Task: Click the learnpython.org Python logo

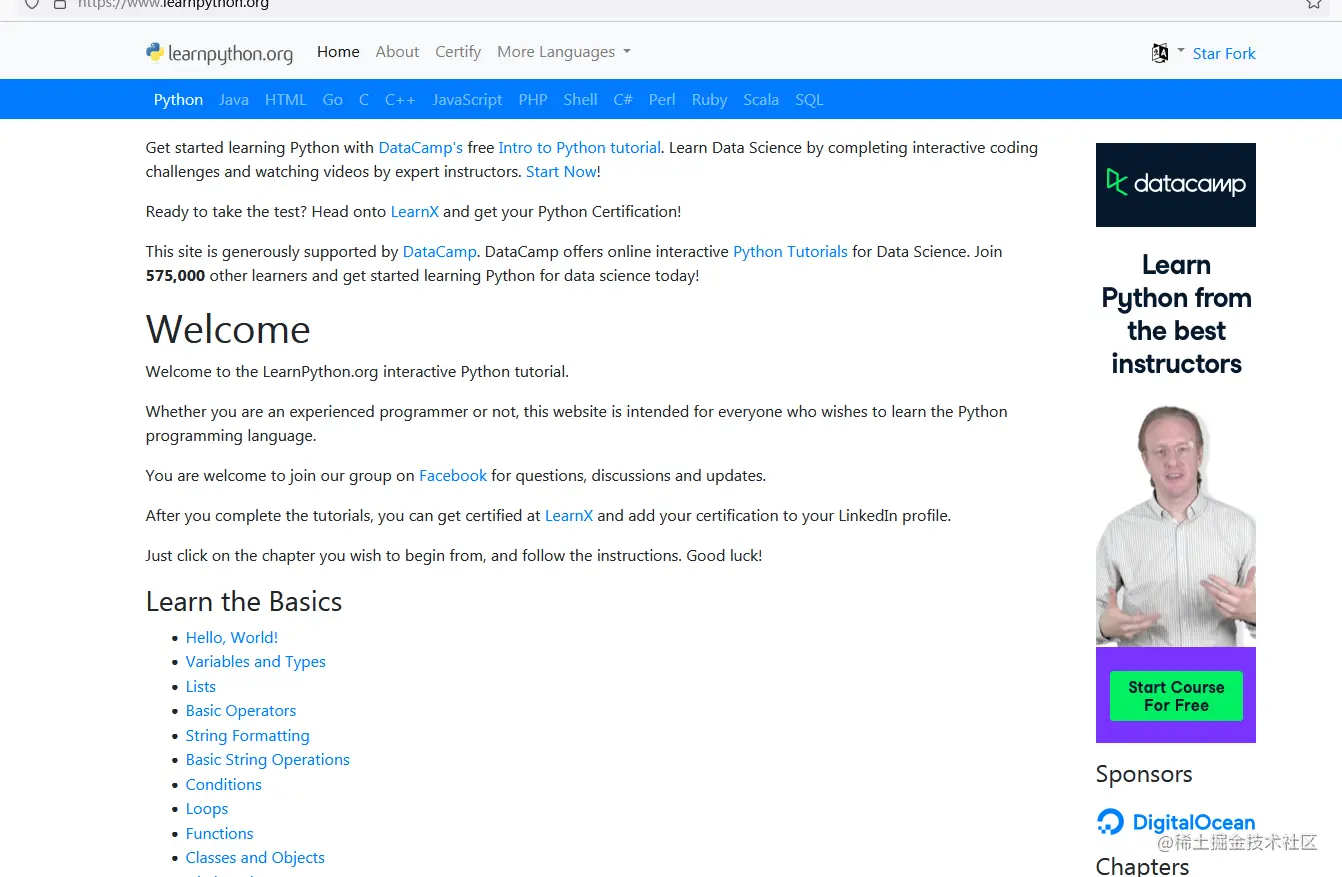Action: click(219, 53)
